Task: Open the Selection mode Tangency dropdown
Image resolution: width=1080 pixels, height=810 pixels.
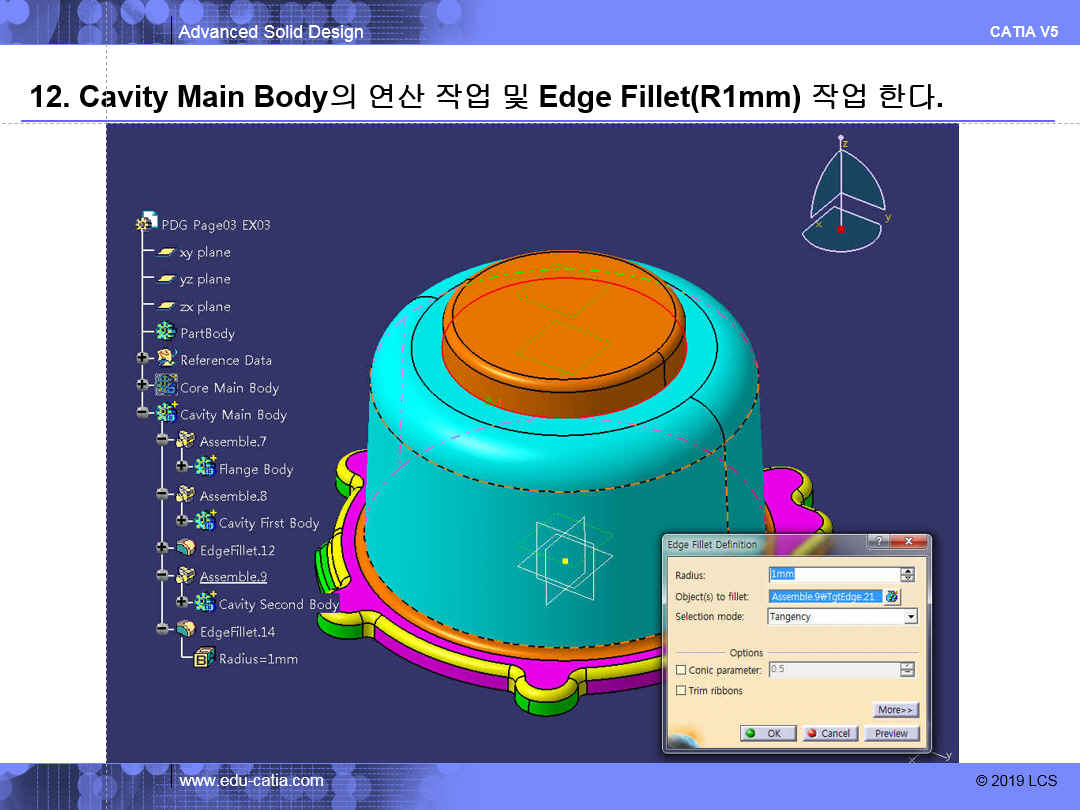Action: click(x=910, y=617)
